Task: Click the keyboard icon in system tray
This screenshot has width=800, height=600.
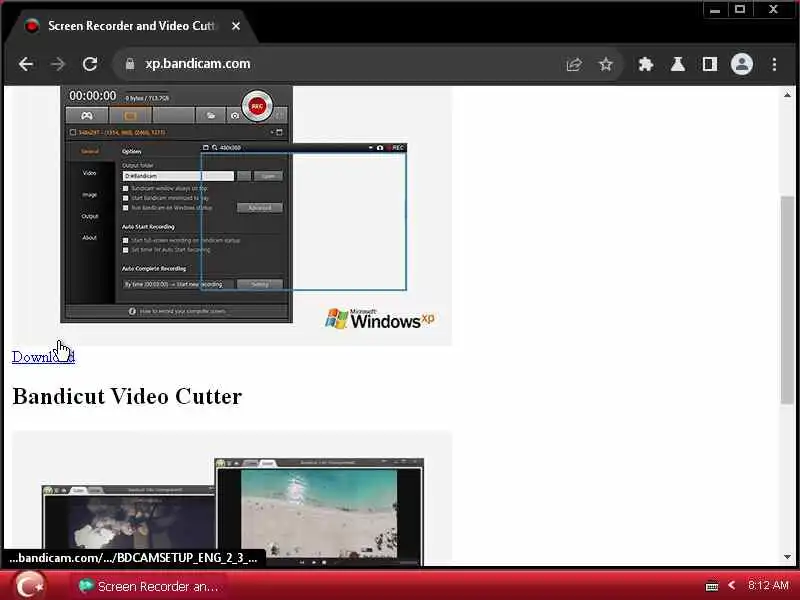Action: 712,586
